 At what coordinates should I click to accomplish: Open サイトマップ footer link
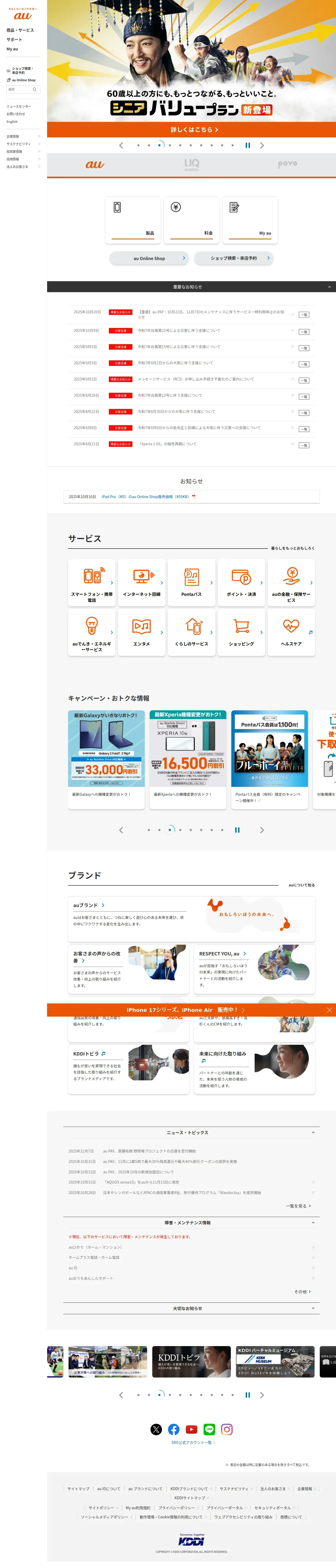coord(78,1489)
